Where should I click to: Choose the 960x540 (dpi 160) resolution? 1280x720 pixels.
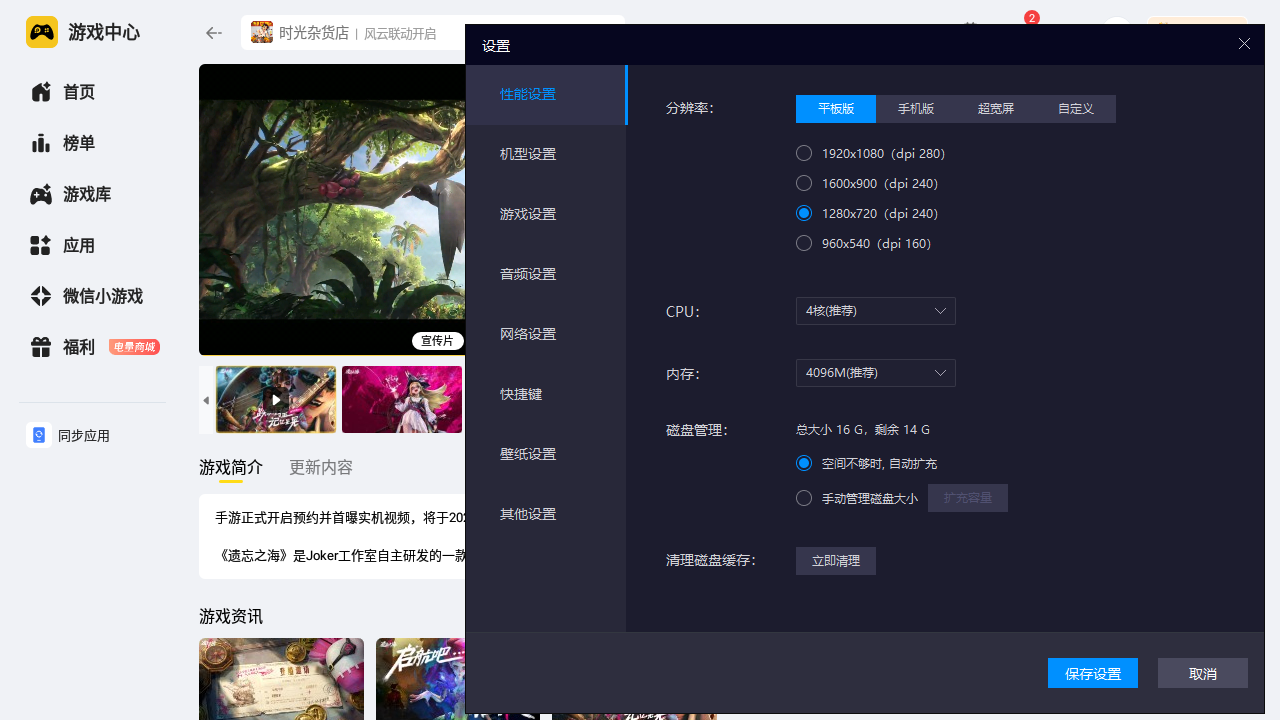coord(804,243)
